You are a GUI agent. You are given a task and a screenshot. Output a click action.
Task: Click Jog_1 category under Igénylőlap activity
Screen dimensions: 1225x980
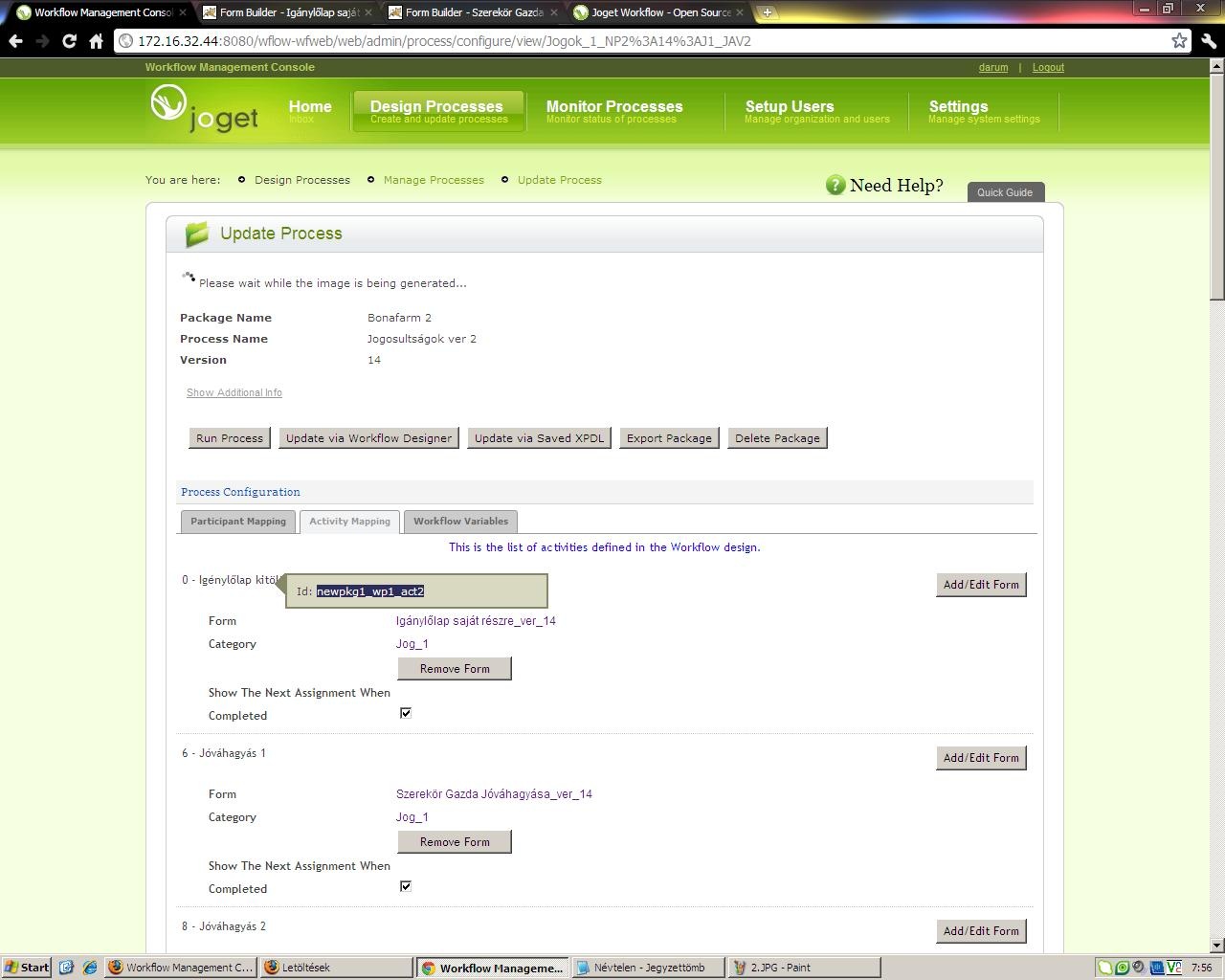(x=412, y=644)
